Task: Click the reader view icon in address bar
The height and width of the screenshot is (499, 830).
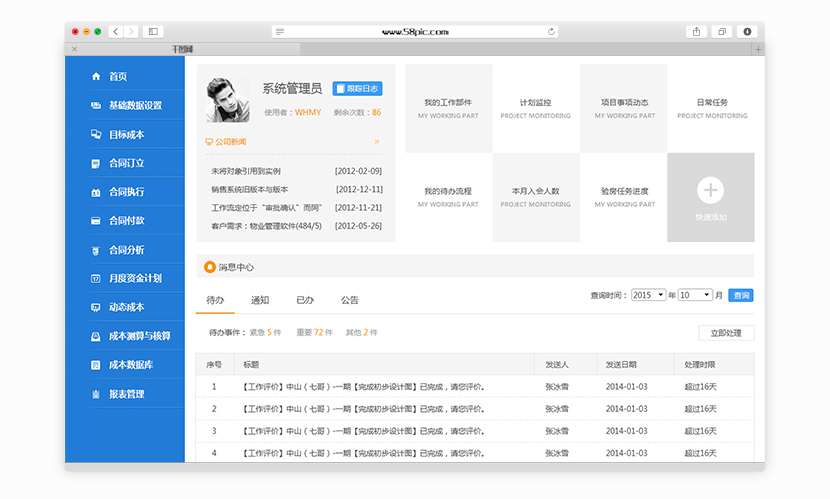Action: click(x=280, y=32)
